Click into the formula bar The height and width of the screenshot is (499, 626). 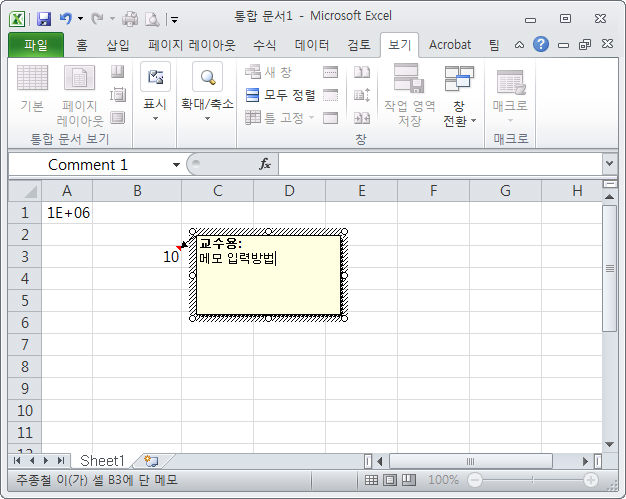pyautogui.click(x=440, y=164)
